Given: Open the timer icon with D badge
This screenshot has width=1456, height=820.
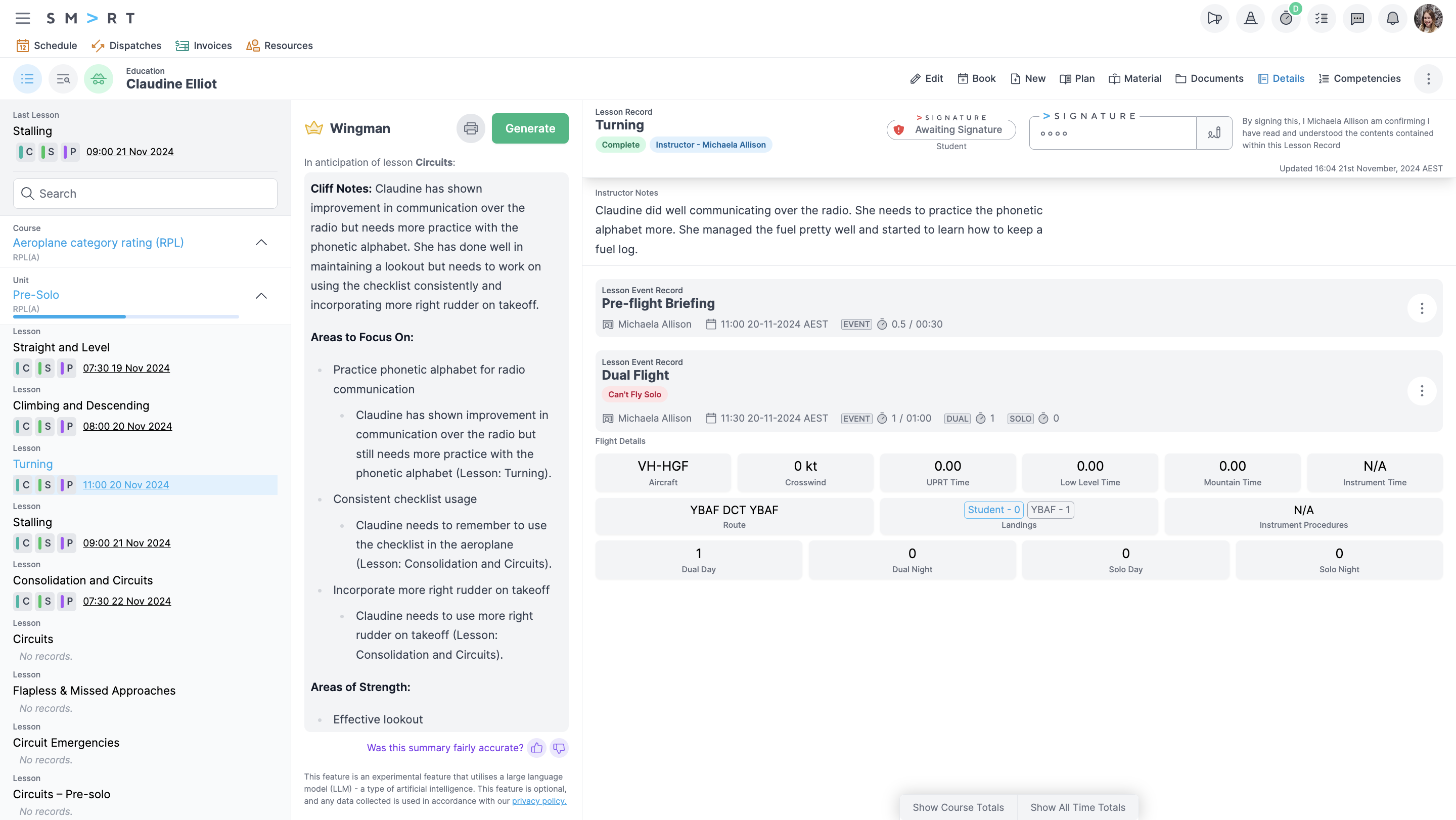Looking at the screenshot, I should pos(1286,18).
